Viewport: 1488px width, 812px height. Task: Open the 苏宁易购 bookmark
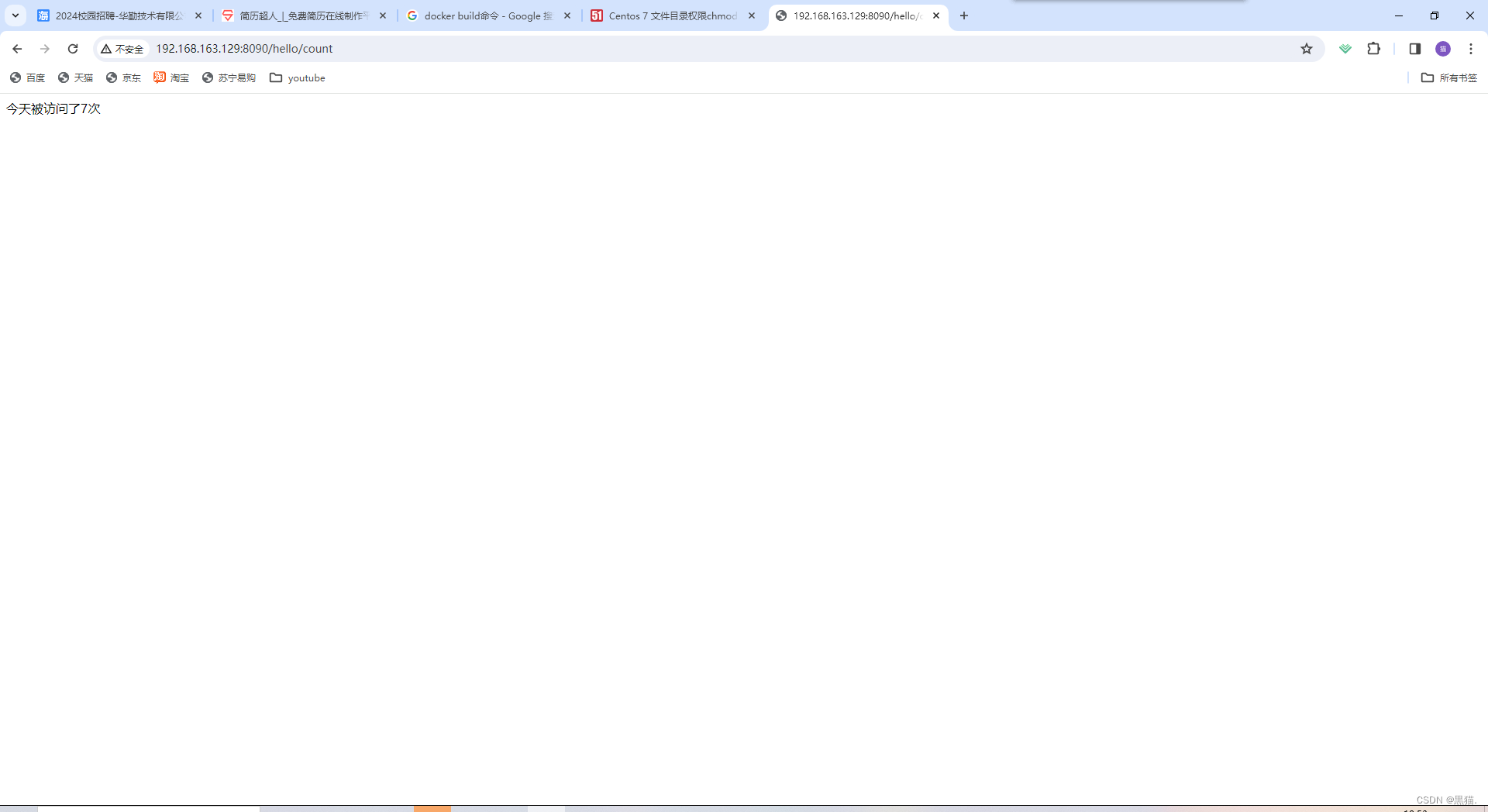click(229, 77)
